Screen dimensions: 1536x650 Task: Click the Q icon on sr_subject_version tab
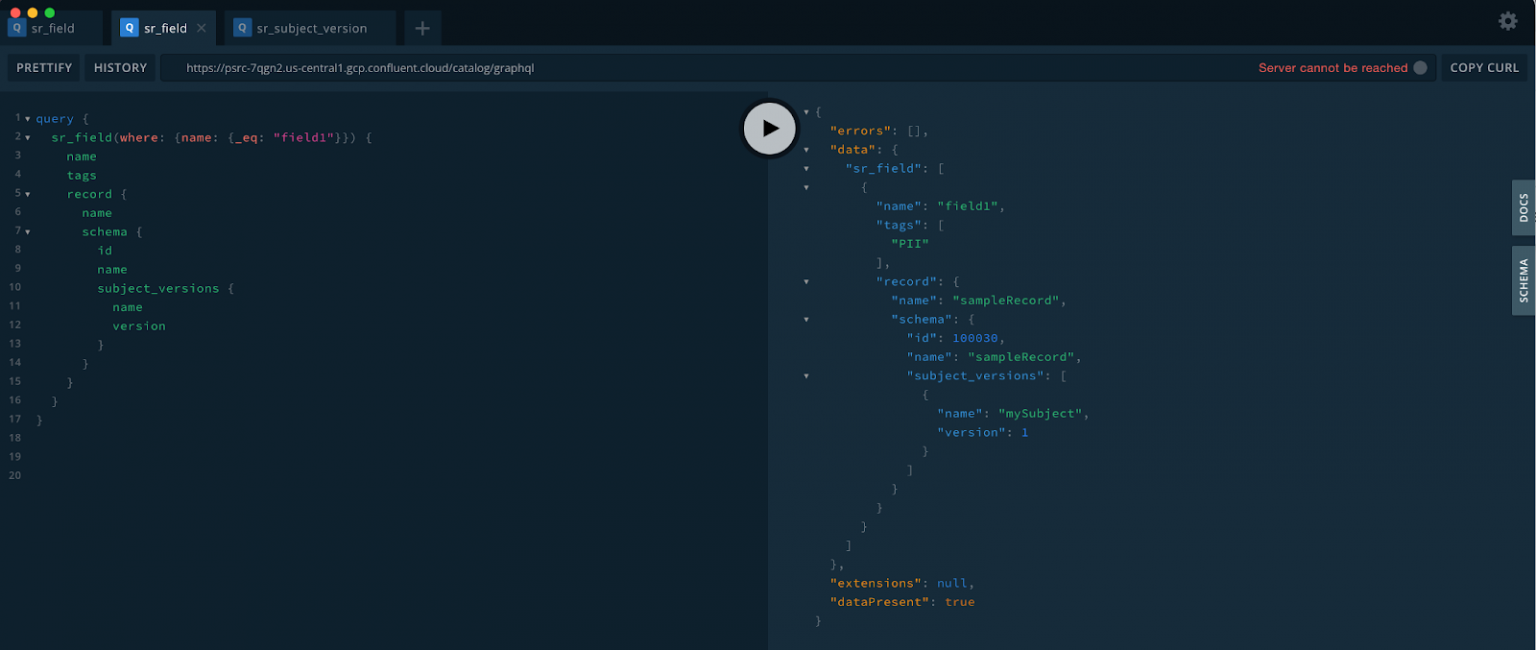[242, 28]
